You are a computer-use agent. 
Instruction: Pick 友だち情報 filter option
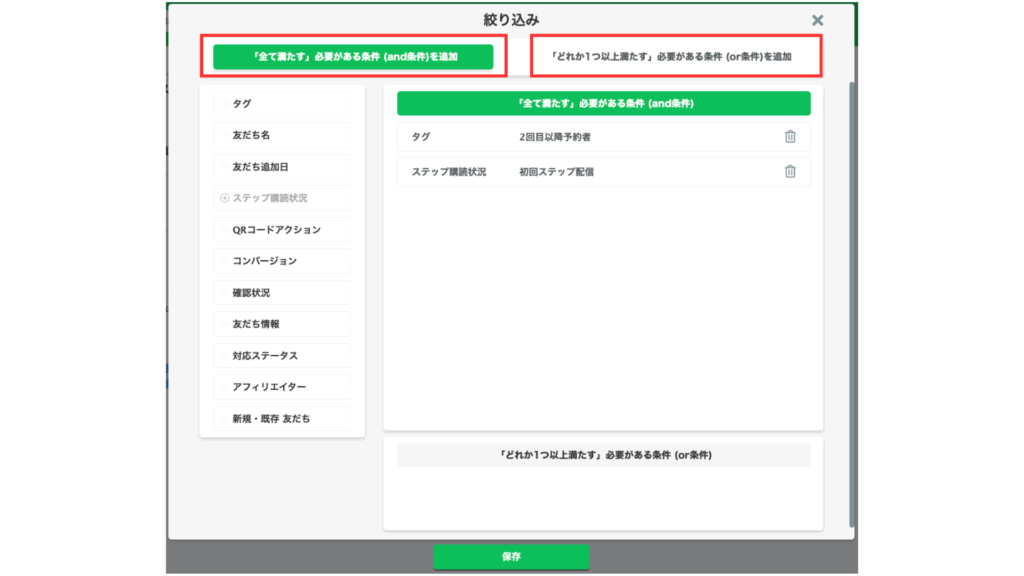pyautogui.click(x=282, y=324)
